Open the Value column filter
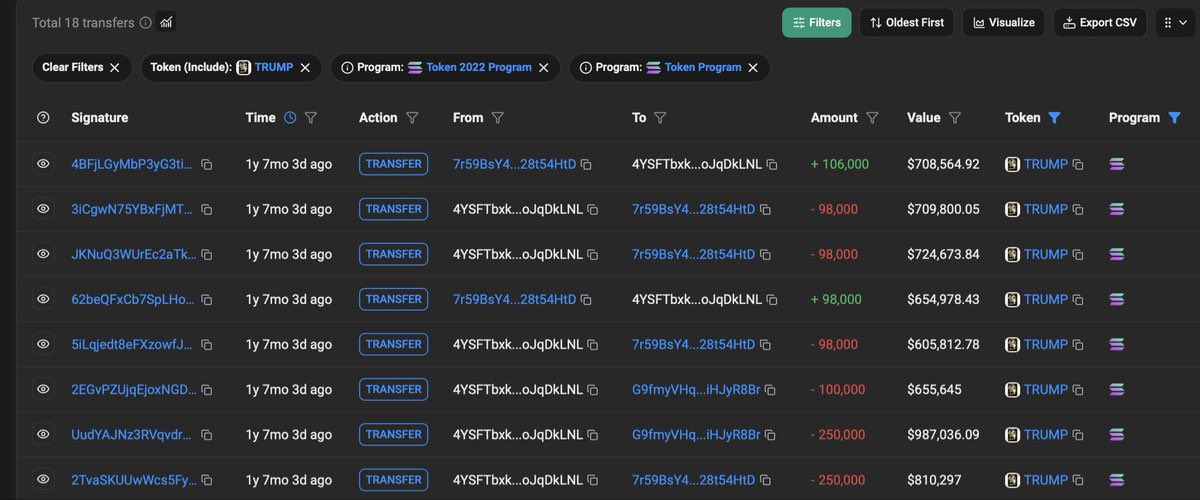The width and height of the screenshot is (1200, 500). (955, 117)
